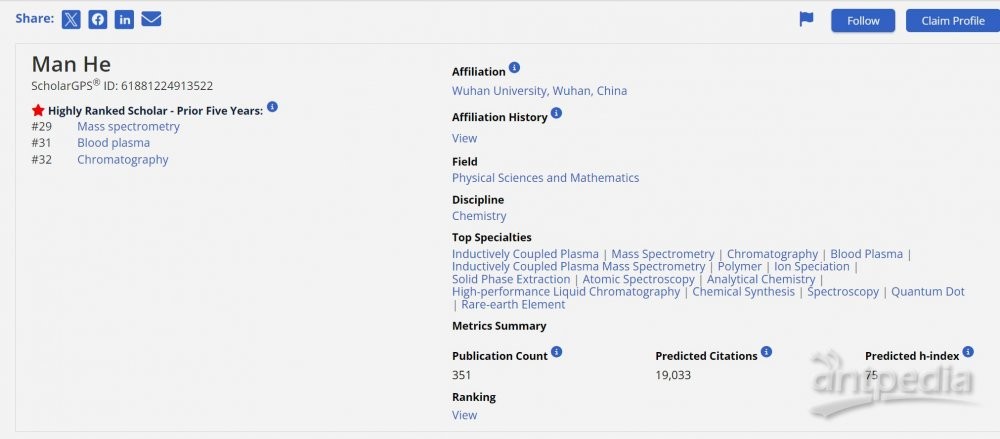The height and width of the screenshot is (439, 1000).
Task: Open info icon beside Affiliation History
Action: [x=556, y=113]
